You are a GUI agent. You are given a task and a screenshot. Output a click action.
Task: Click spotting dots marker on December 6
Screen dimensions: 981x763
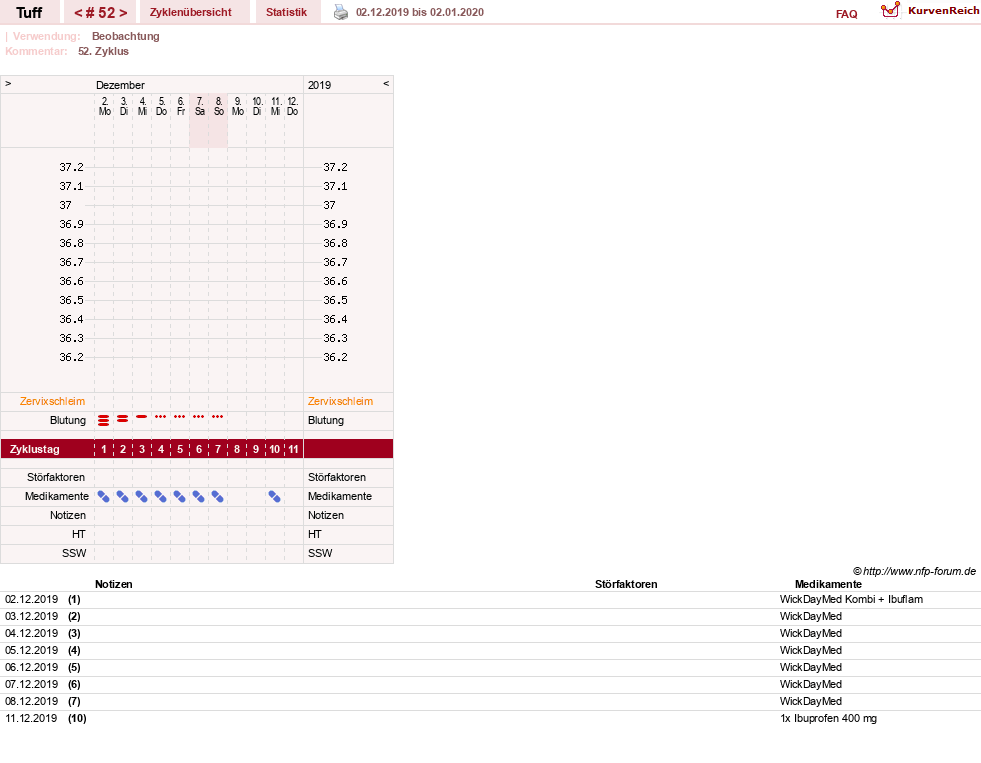click(x=180, y=417)
